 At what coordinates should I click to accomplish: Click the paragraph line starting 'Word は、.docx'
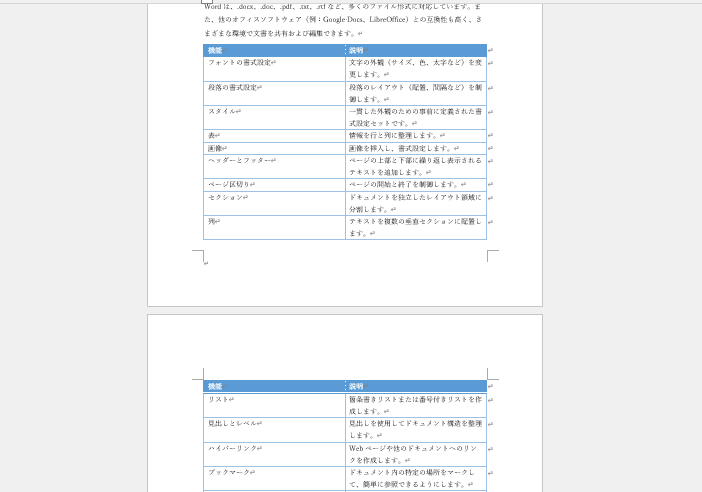coord(342,7)
